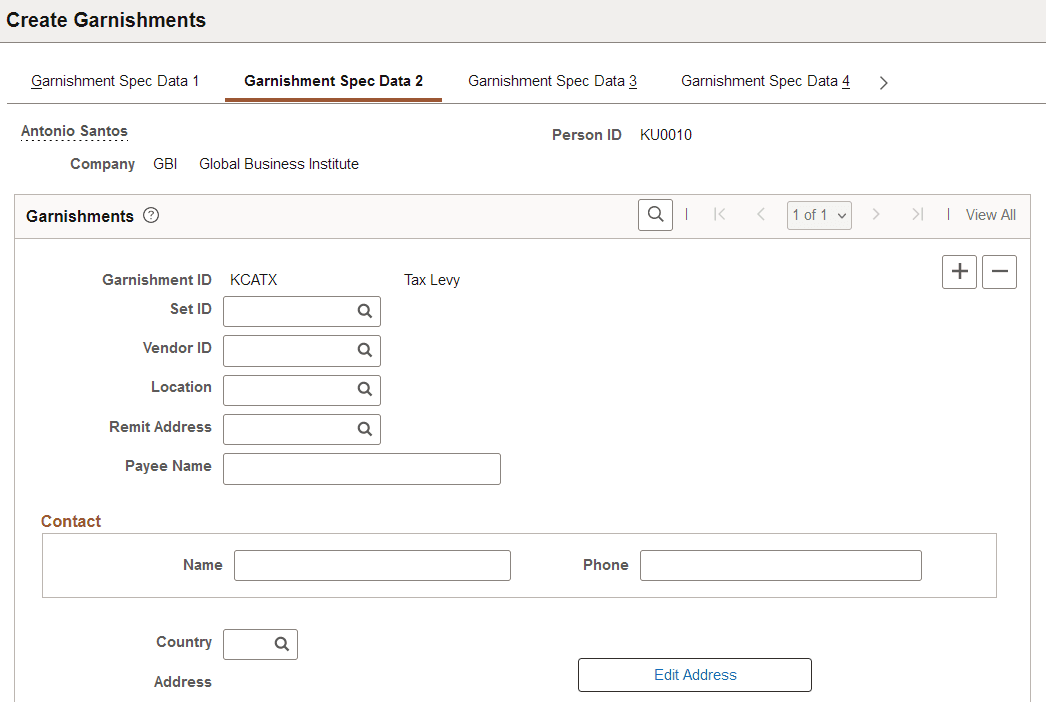Open the Garnishments search find icon
Screen dimensions: 1046x702
pyautogui.click(x=655, y=214)
